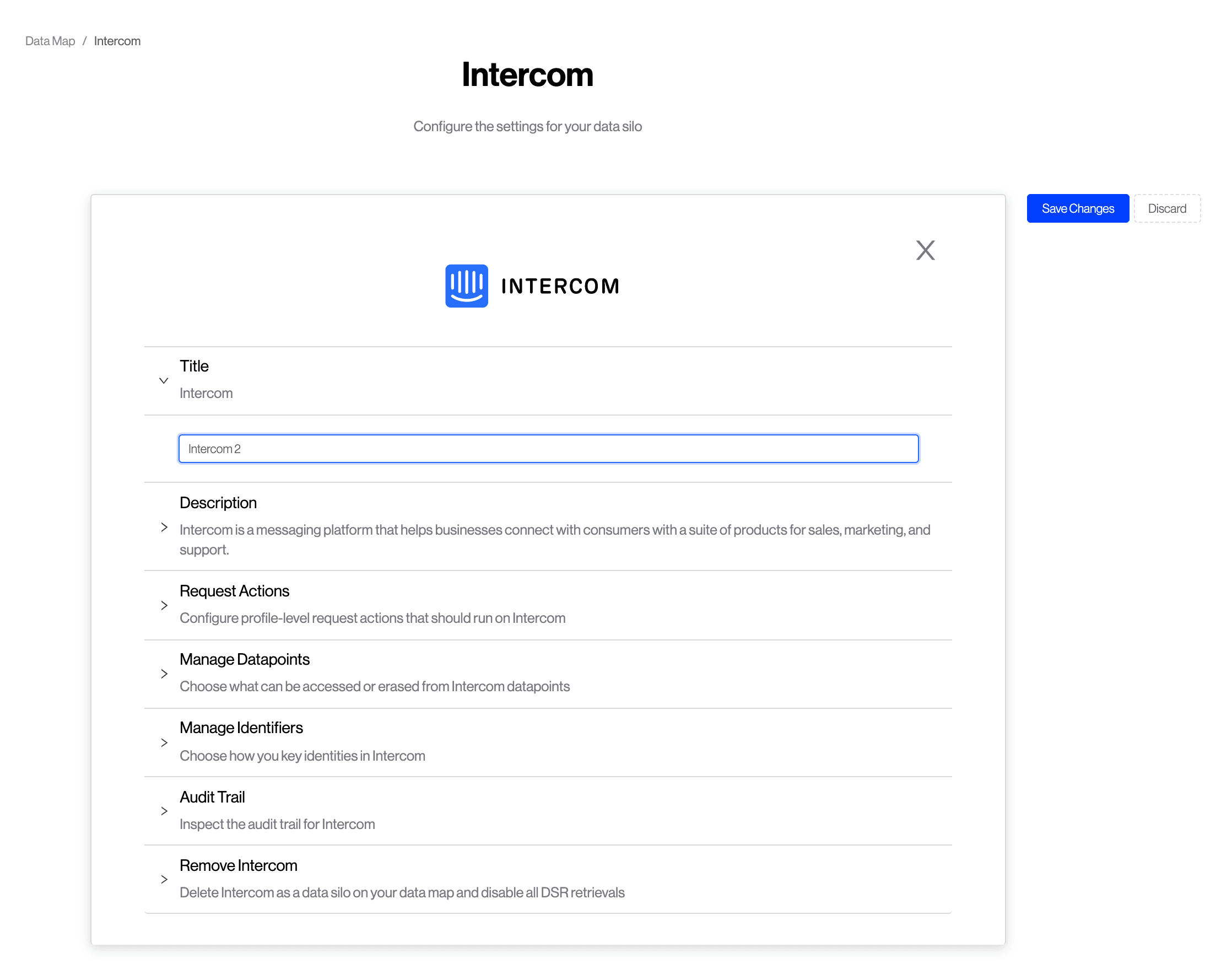Image resolution: width=1232 pixels, height=969 pixels.
Task: Expand the Manage Datapoints chevron
Action: click(x=164, y=674)
